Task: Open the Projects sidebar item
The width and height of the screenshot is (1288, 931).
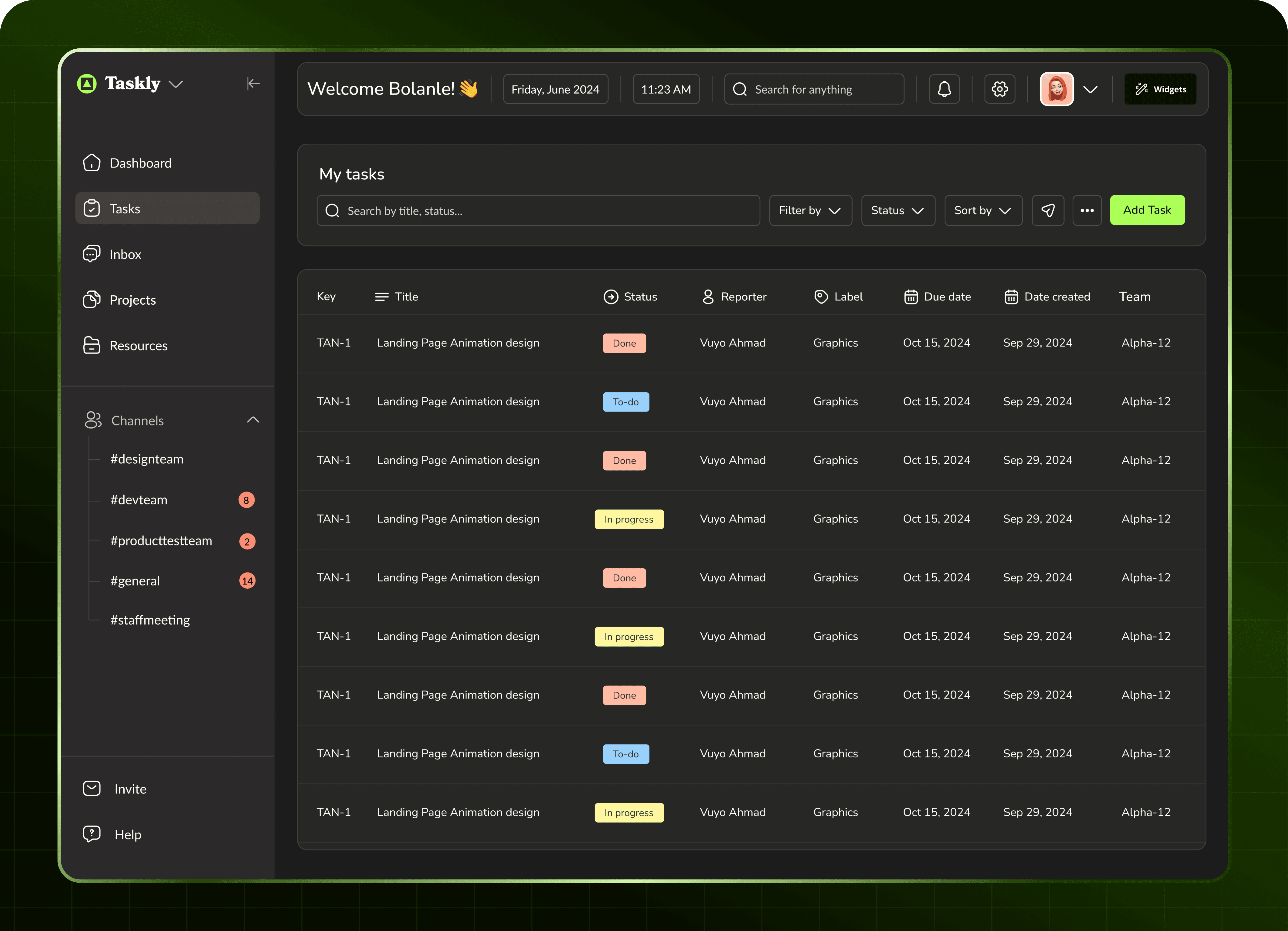Action: (132, 300)
